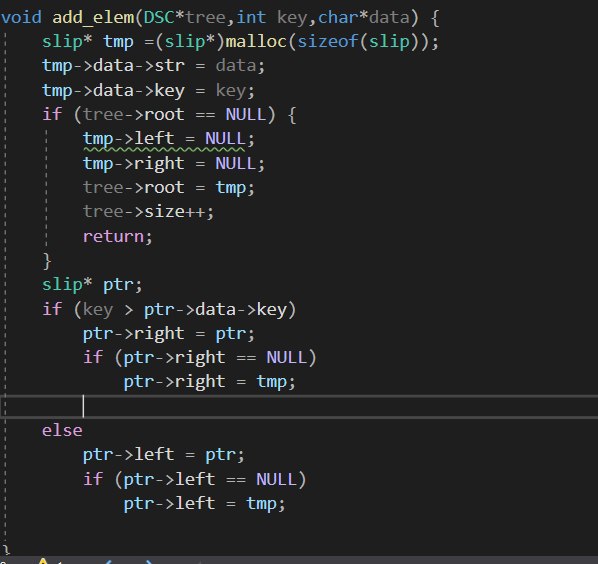This screenshot has height=564, width=598.
Task: Click the highlighted empty current line
Action: (299, 407)
